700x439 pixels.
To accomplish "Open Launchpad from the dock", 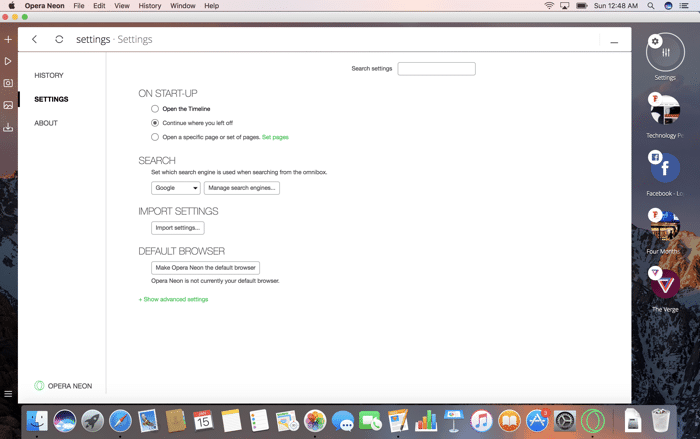I will coord(92,421).
